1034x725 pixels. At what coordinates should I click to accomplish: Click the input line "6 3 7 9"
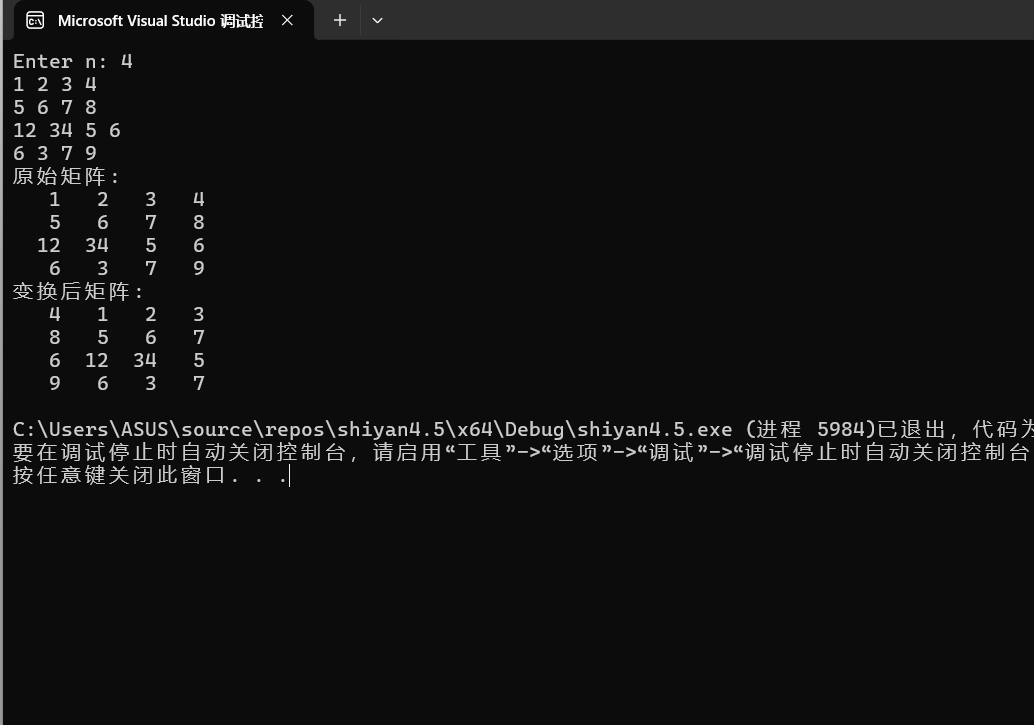tap(55, 153)
